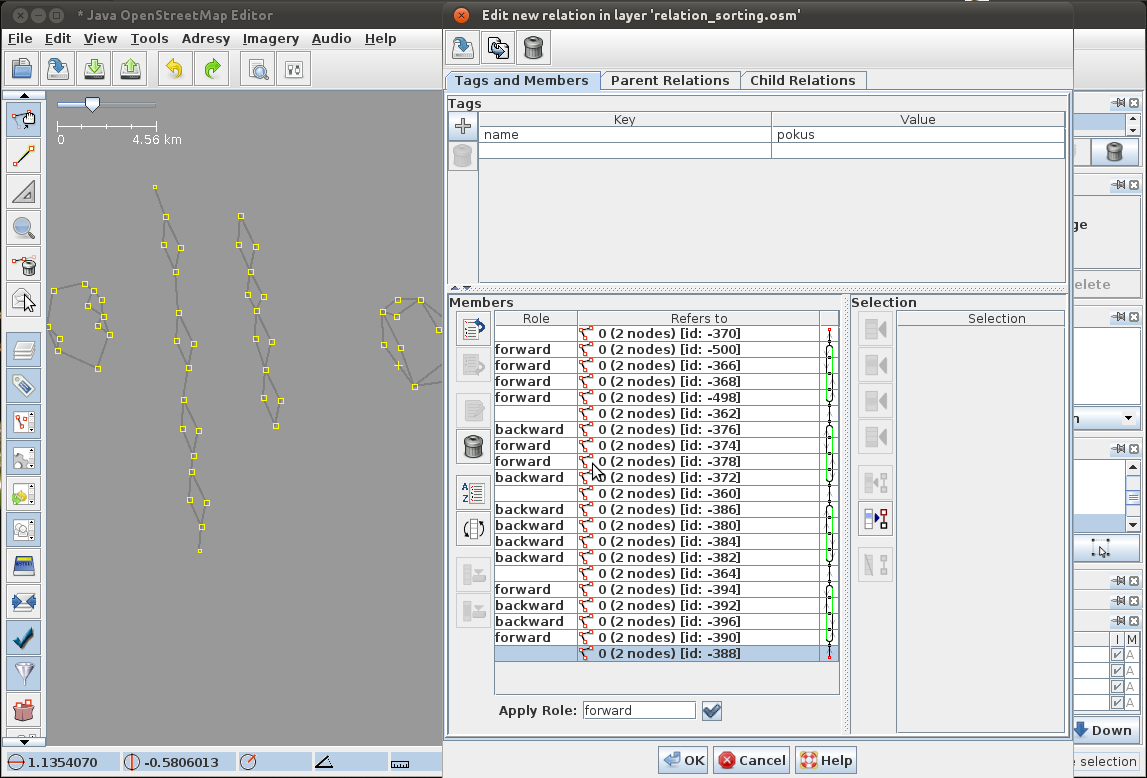Open the Imagery menu

point(270,39)
